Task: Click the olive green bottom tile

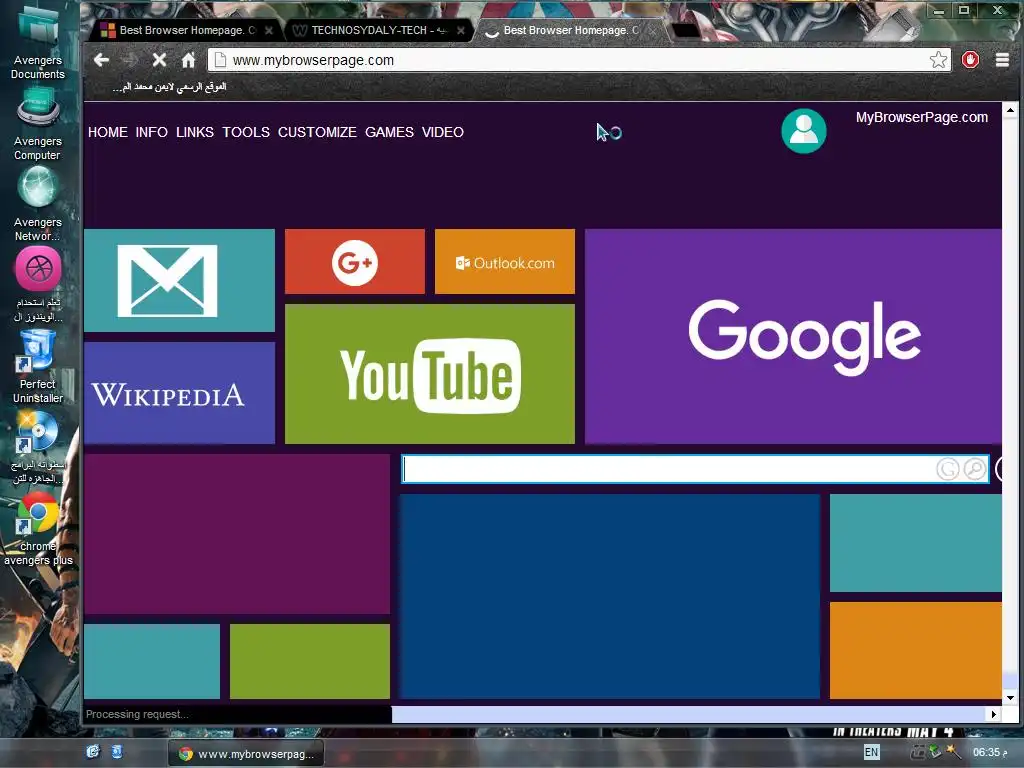Action: [310, 662]
